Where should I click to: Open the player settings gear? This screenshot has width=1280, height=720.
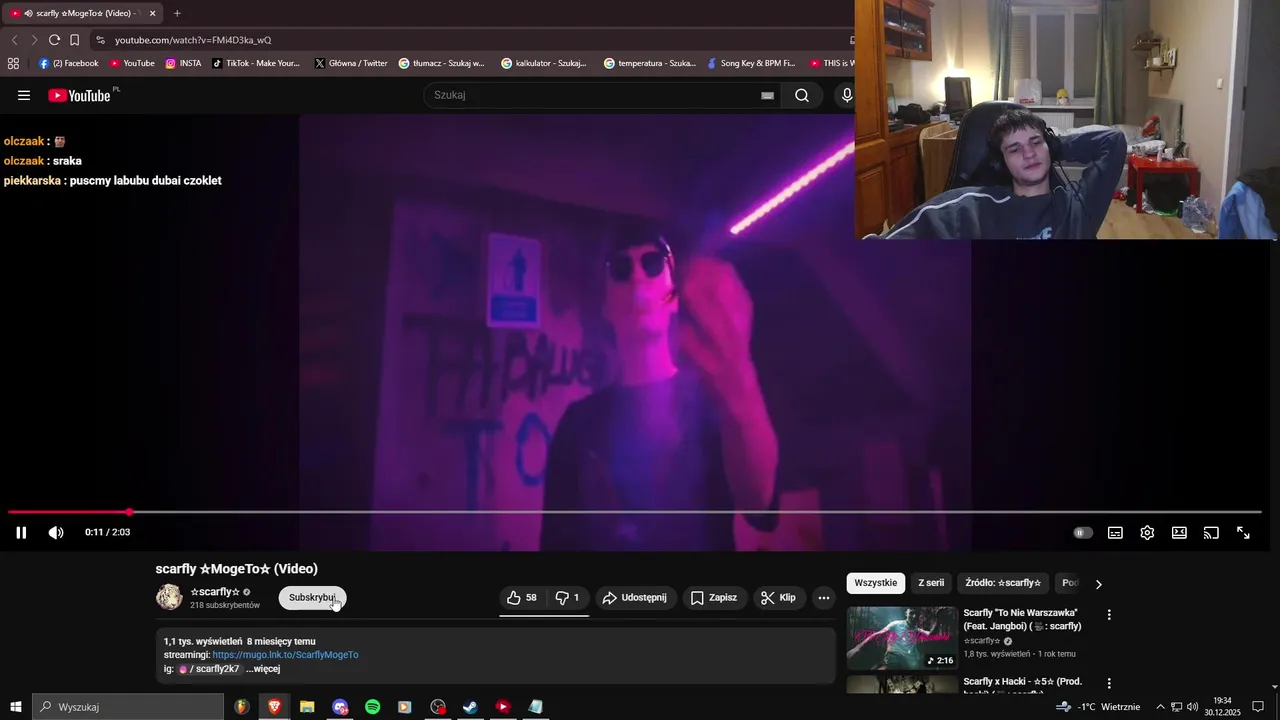pyautogui.click(x=1147, y=532)
